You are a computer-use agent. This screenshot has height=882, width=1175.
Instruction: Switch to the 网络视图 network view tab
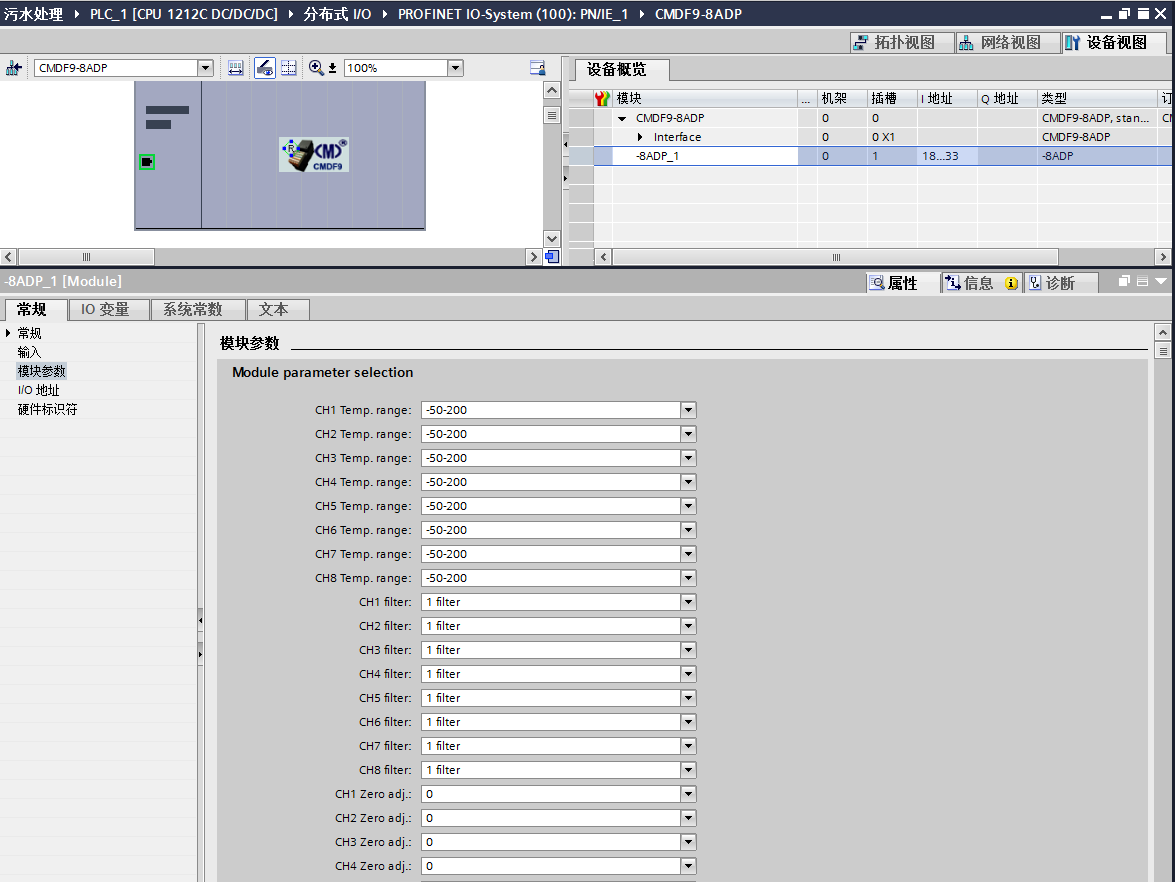click(x=1000, y=42)
